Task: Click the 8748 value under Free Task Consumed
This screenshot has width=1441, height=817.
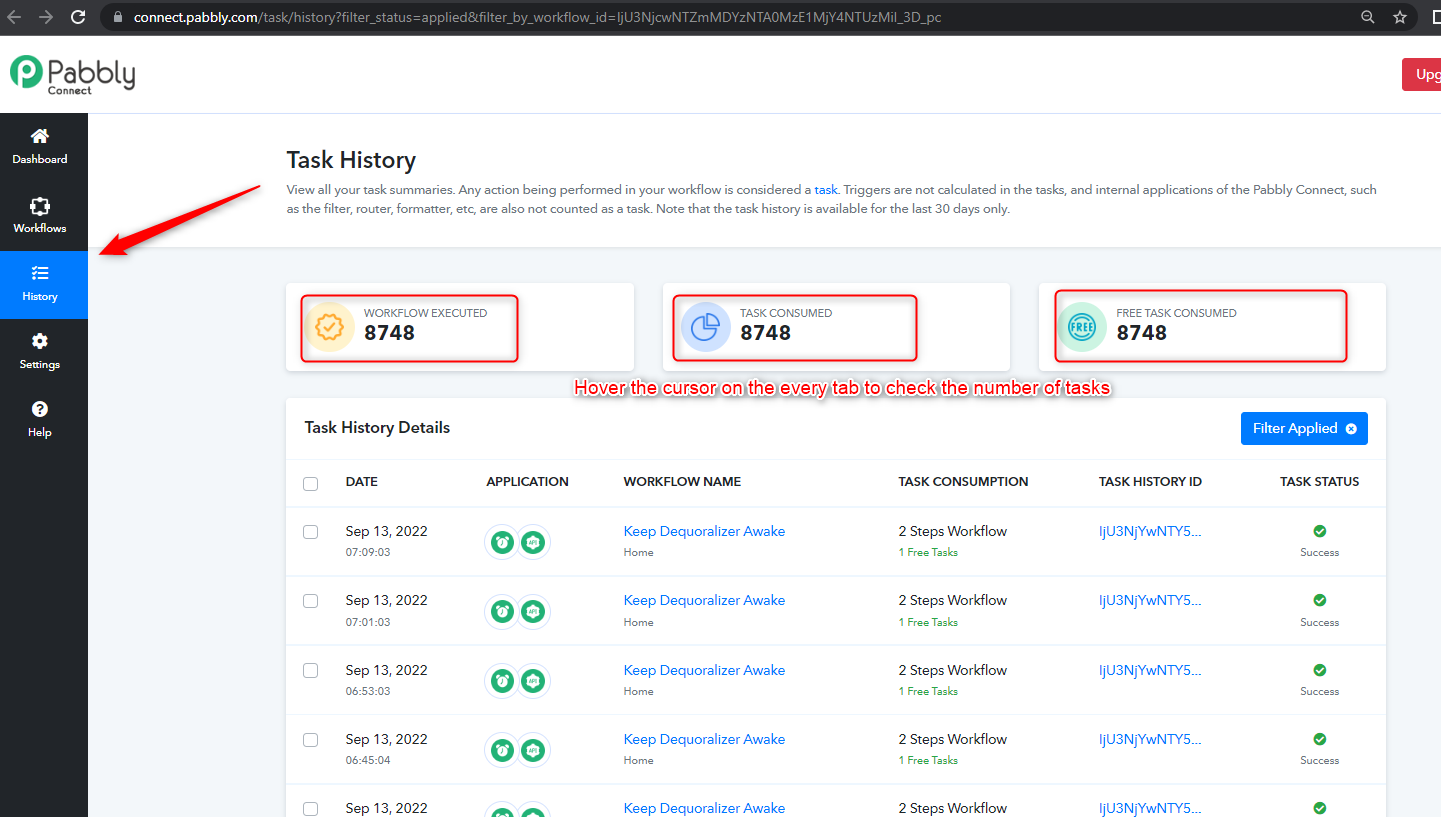Action: pyautogui.click(x=1141, y=333)
